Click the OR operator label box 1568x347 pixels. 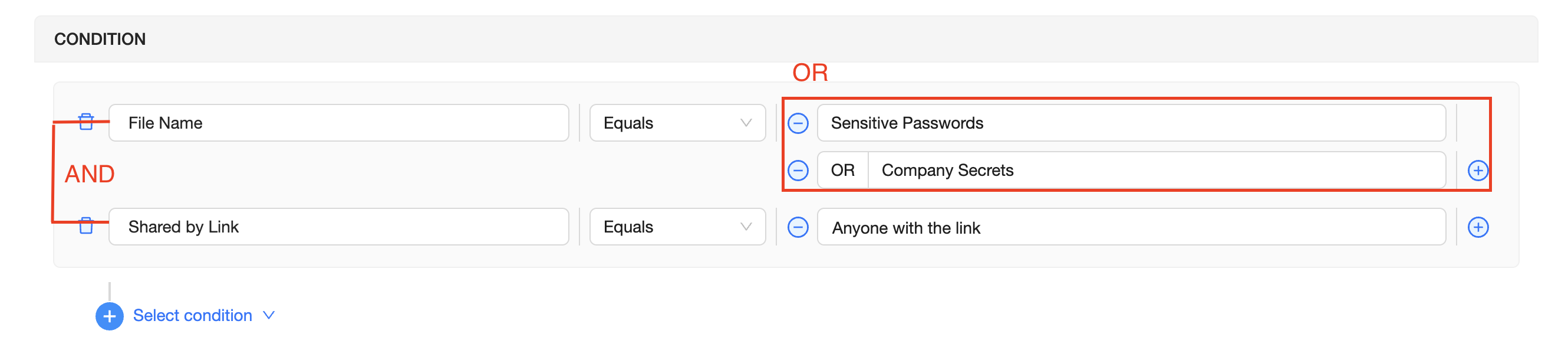click(842, 170)
